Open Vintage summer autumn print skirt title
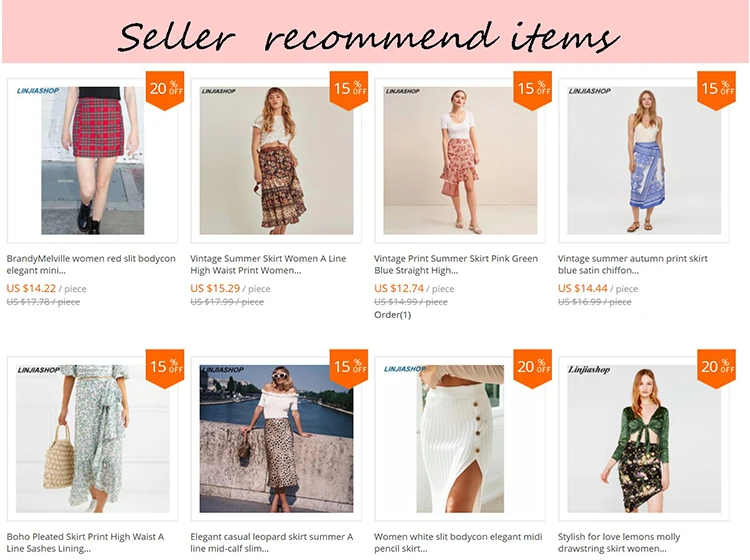Image resolution: width=750 pixels, height=560 pixels. pyautogui.click(x=632, y=264)
